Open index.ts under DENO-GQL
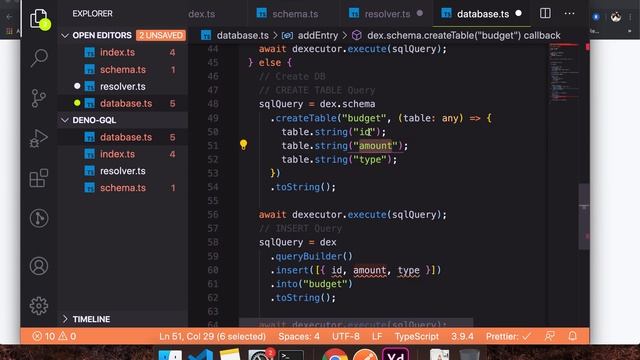This screenshot has width=640, height=360. (x=122, y=154)
